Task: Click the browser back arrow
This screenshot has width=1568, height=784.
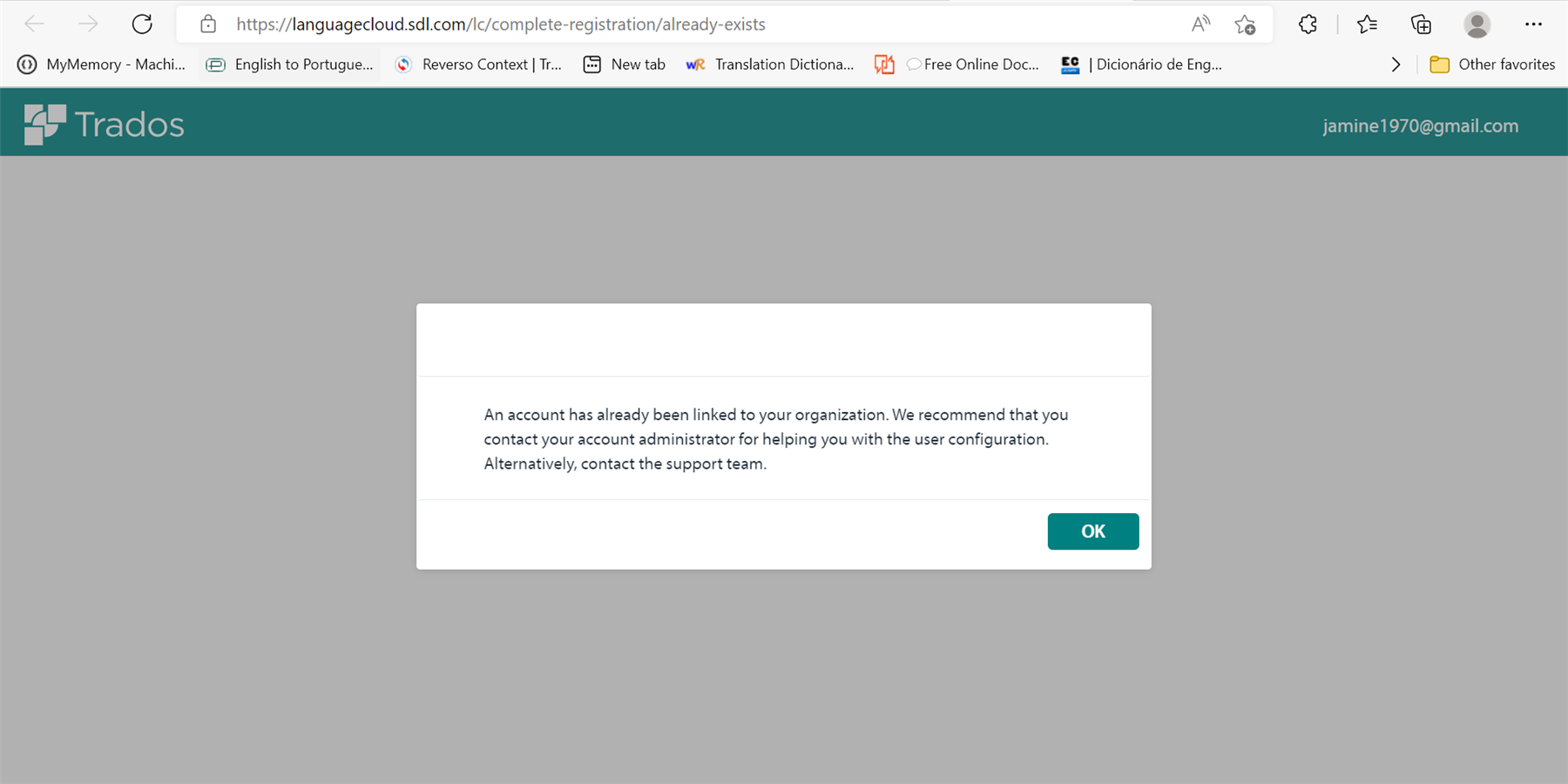Action: (34, 24)
